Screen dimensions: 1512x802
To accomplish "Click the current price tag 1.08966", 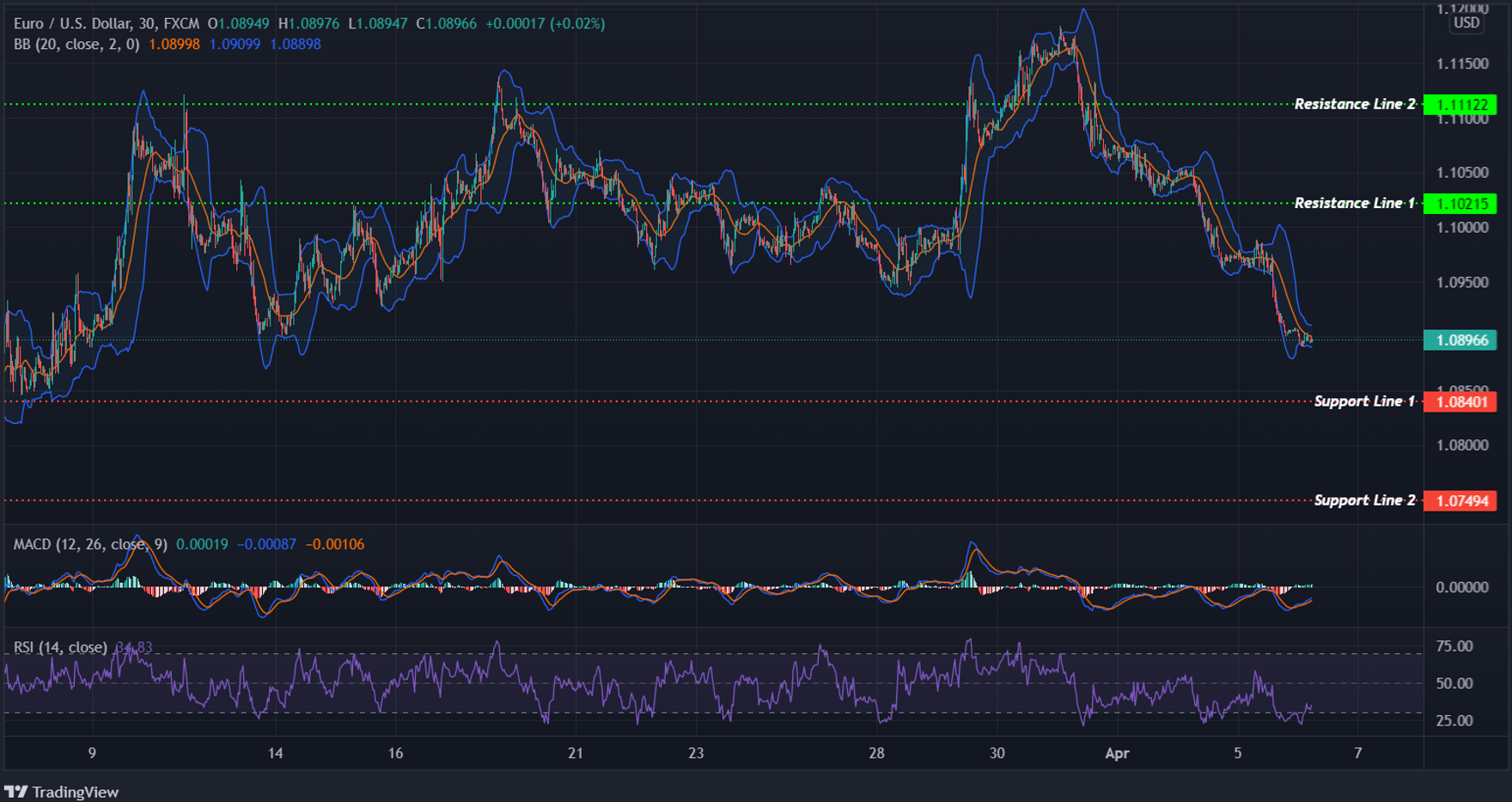I will (x=1462, y=340).
